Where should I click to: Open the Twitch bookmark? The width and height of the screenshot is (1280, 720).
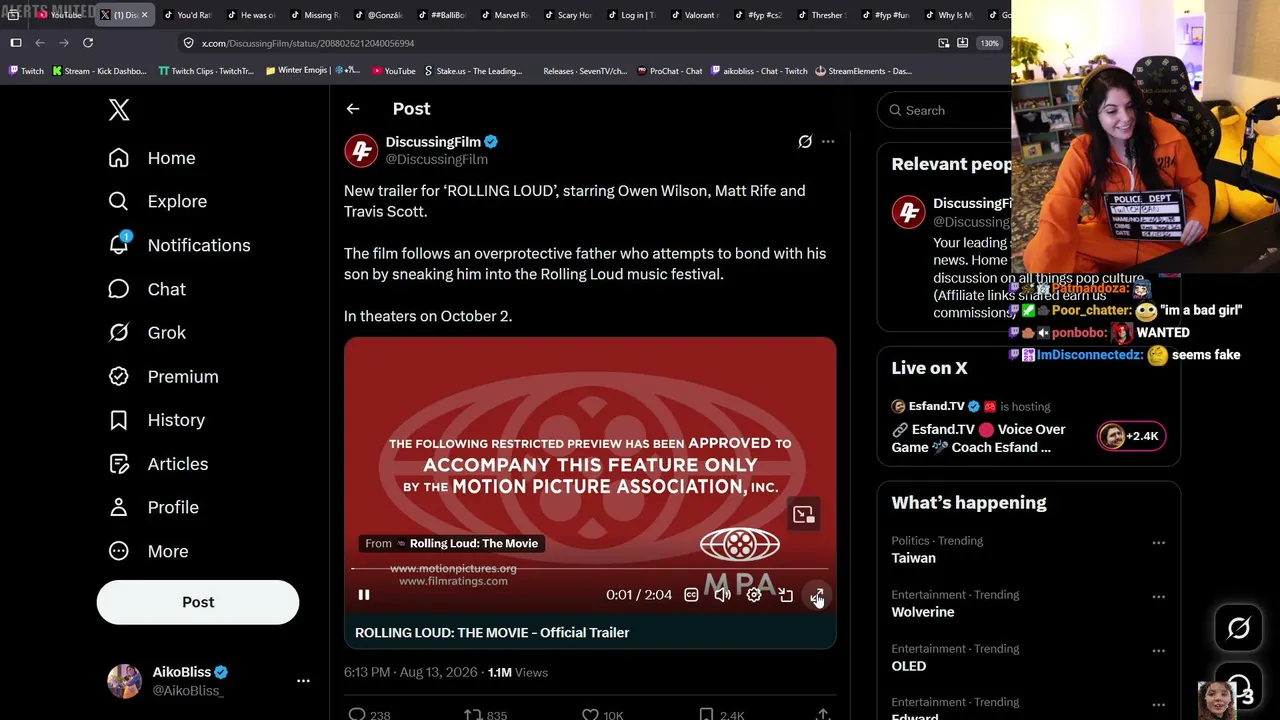pos(26,71)
